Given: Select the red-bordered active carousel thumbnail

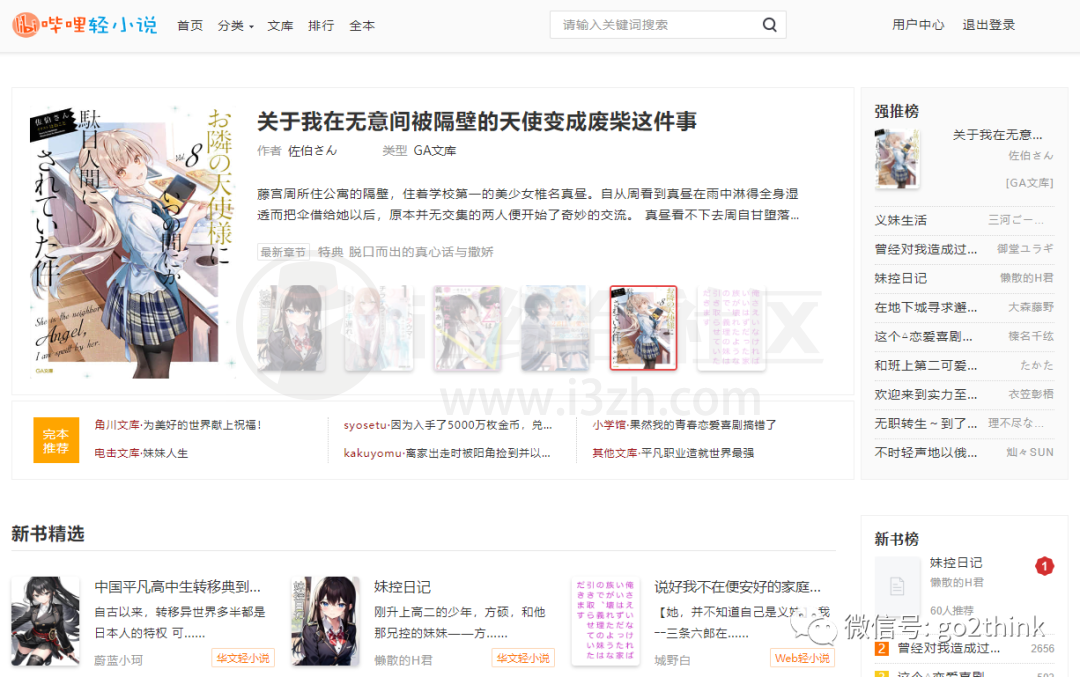Looking at the screenshot, I should [643, 328].
